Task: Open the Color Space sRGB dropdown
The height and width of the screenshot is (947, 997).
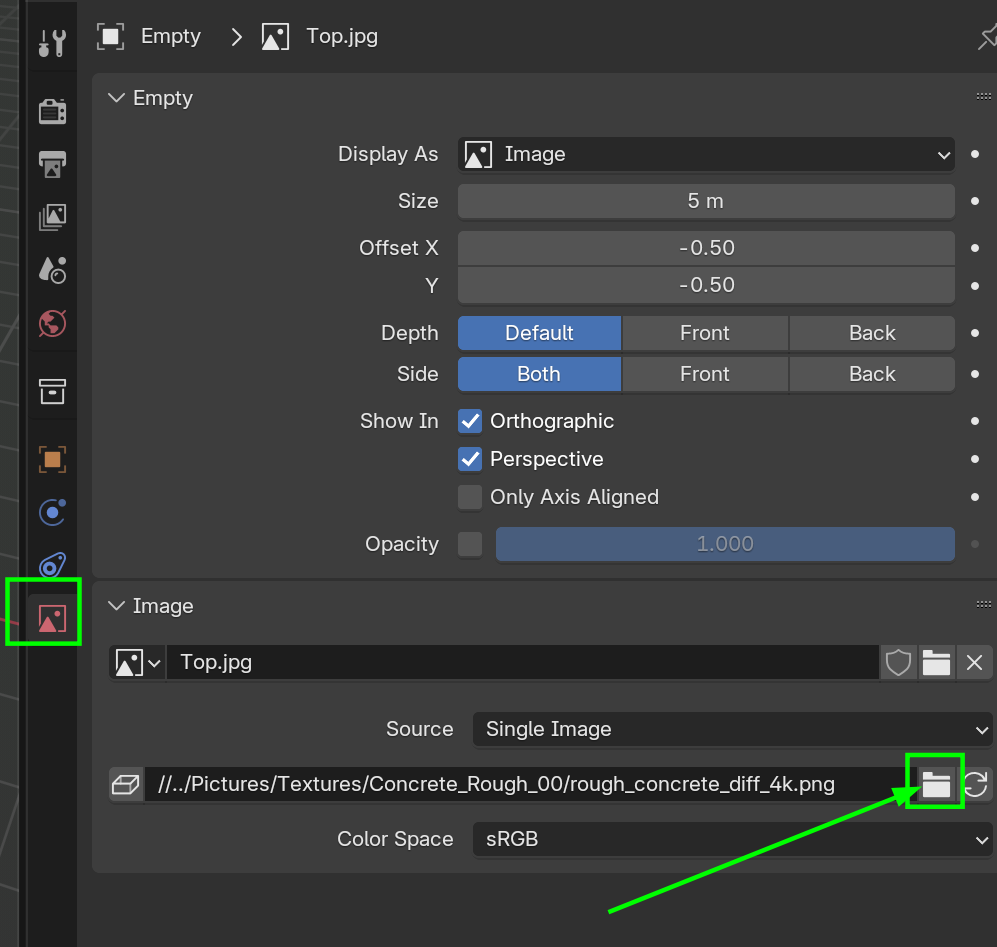Action: tap(732, 839)
